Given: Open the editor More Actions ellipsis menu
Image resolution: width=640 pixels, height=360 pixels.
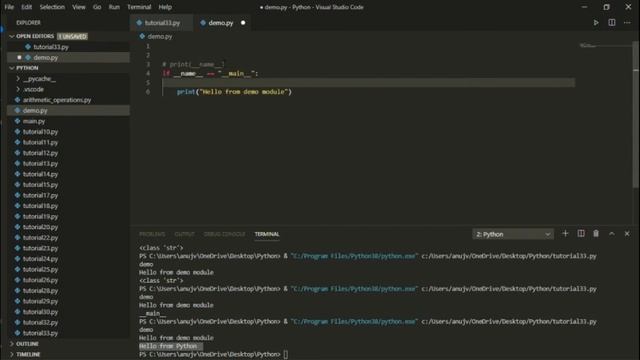Looking at the screenshot, I should (627, 23).
